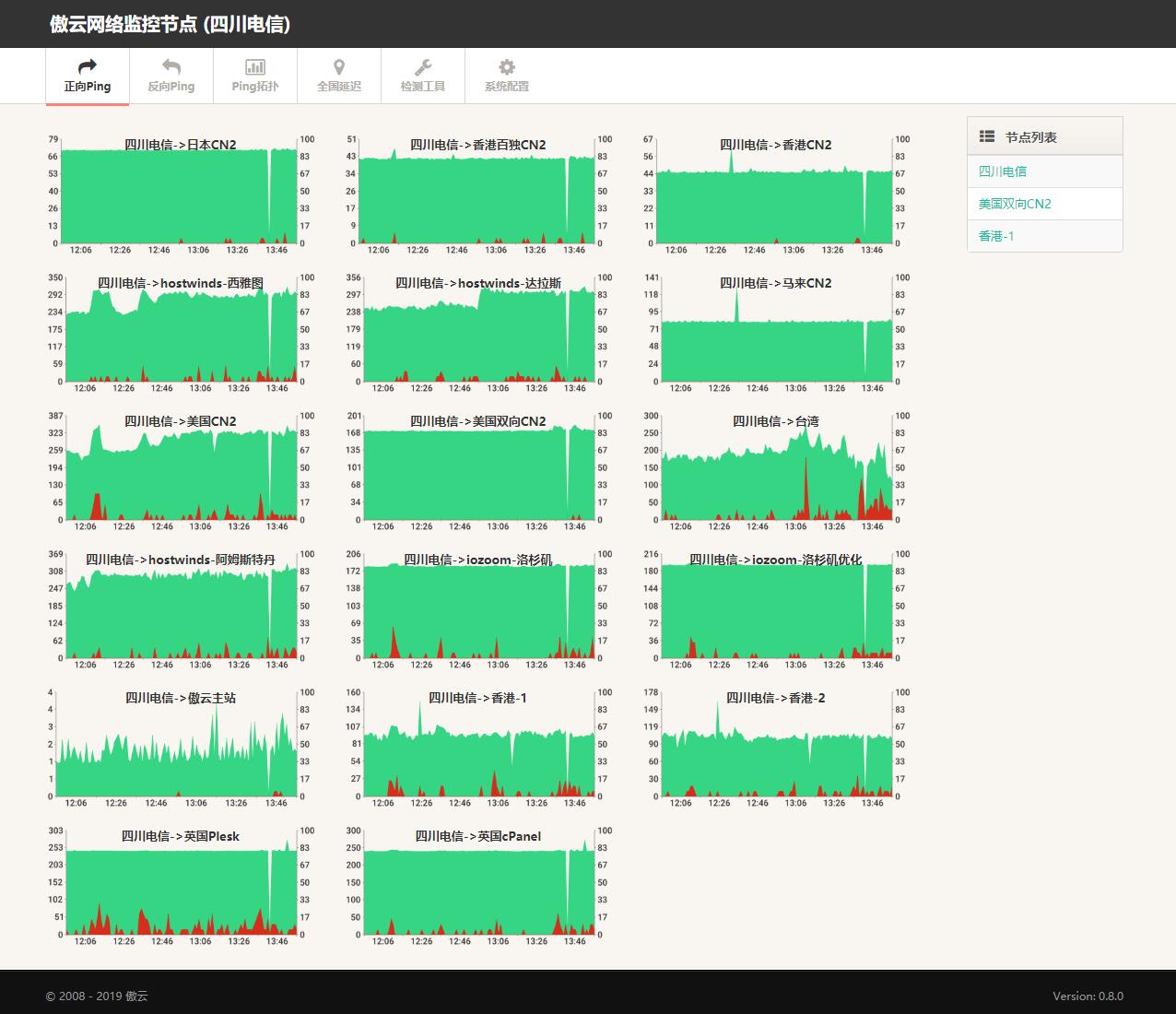Click the gear icon for 系统配置
This screenshot has width=1176, height=1014.
(x=507, y=66)
